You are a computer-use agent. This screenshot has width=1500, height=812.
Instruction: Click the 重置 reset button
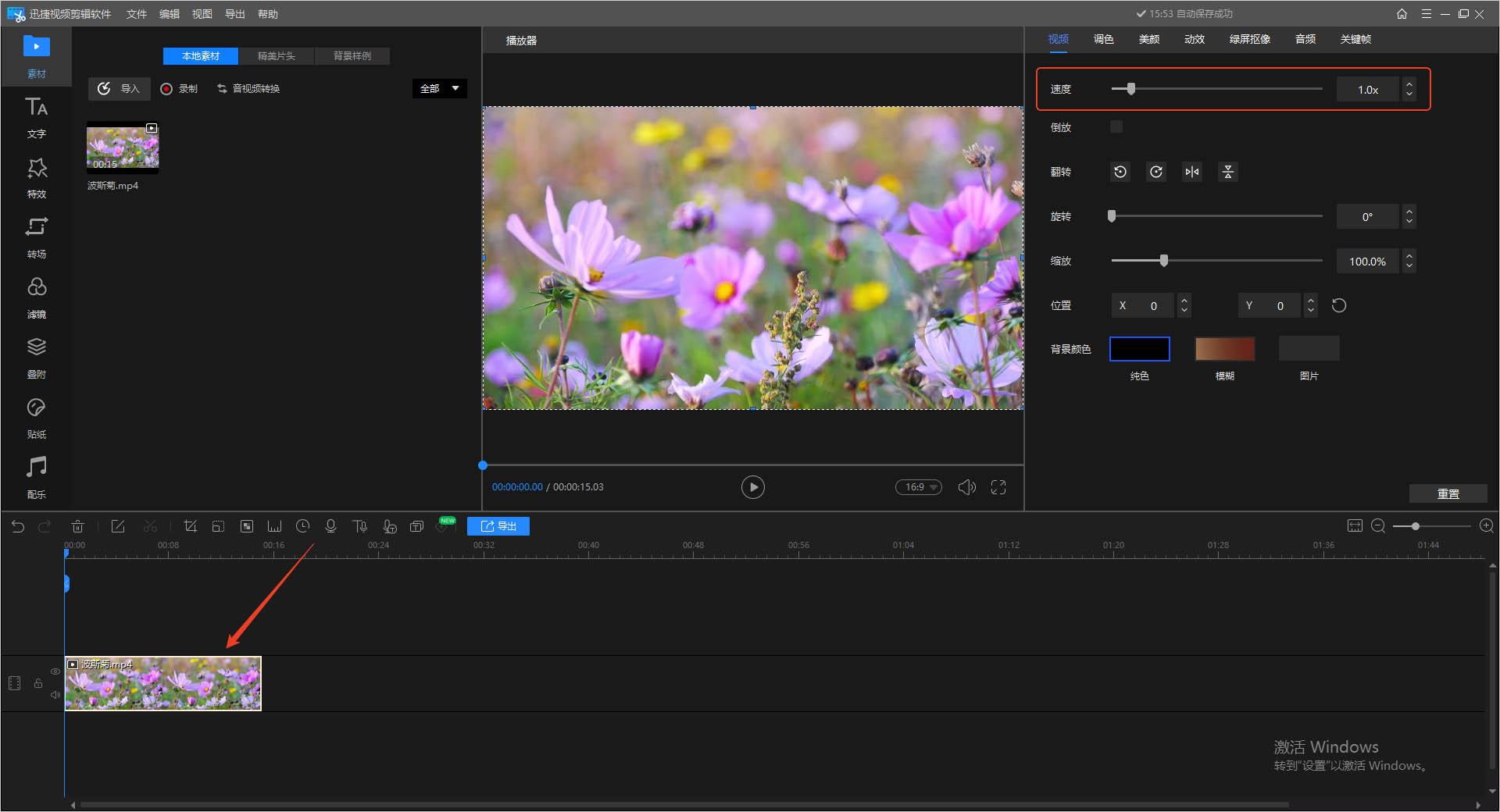pos(1448,493)
